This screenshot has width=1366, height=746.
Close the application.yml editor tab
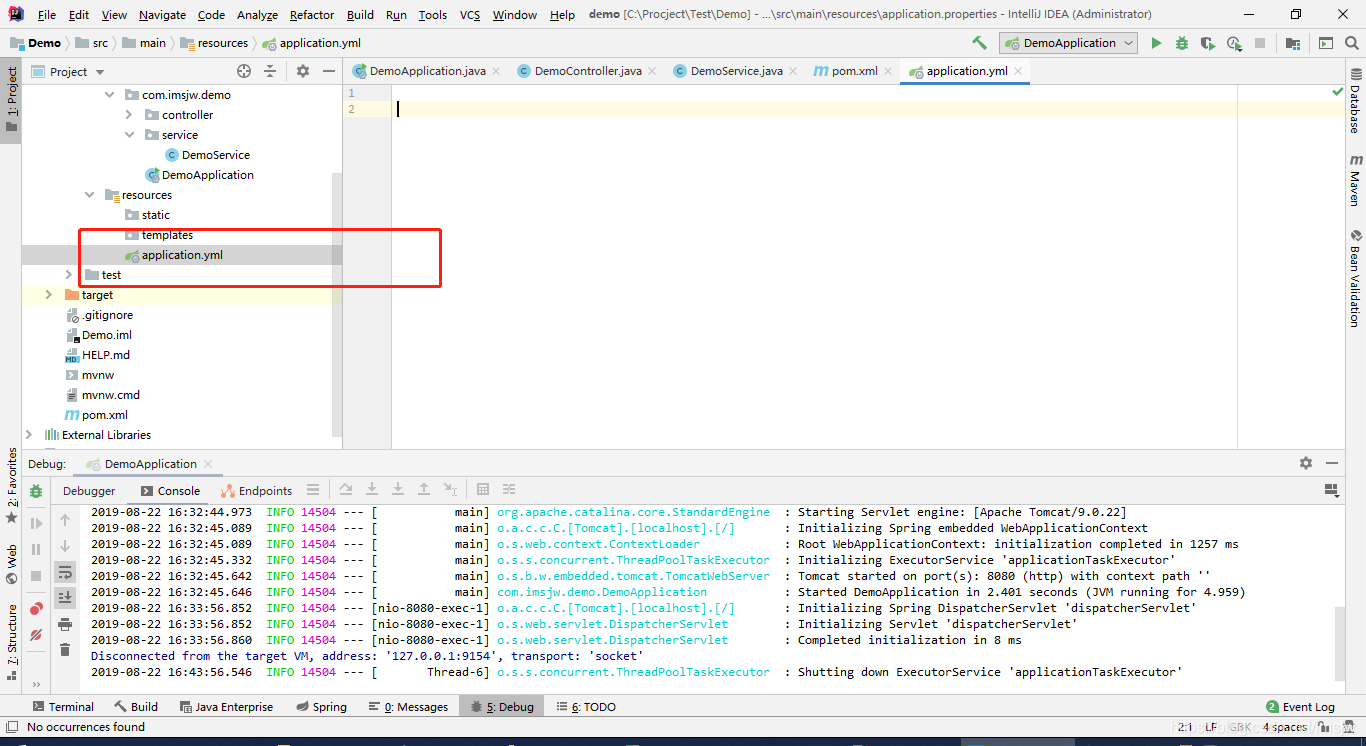coord(1018,71)
